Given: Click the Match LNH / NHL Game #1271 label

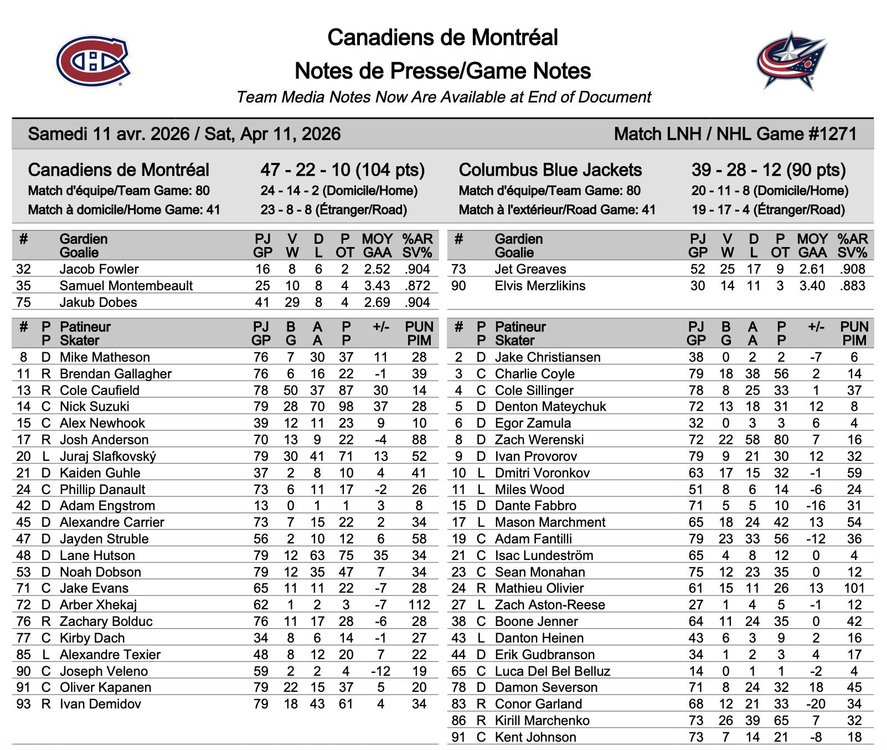Looking at the screenshot, I should [735, 134].
